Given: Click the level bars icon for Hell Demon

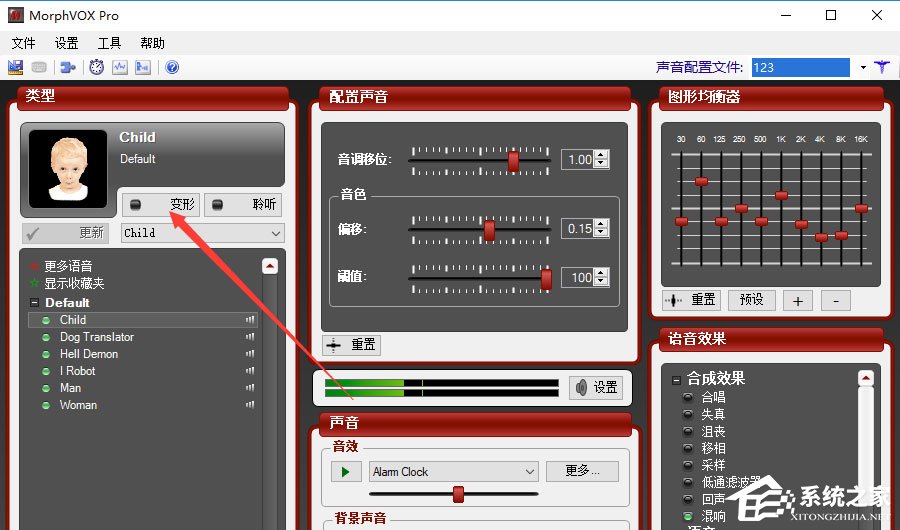Looking at the screenshot, I should point(250,354).
